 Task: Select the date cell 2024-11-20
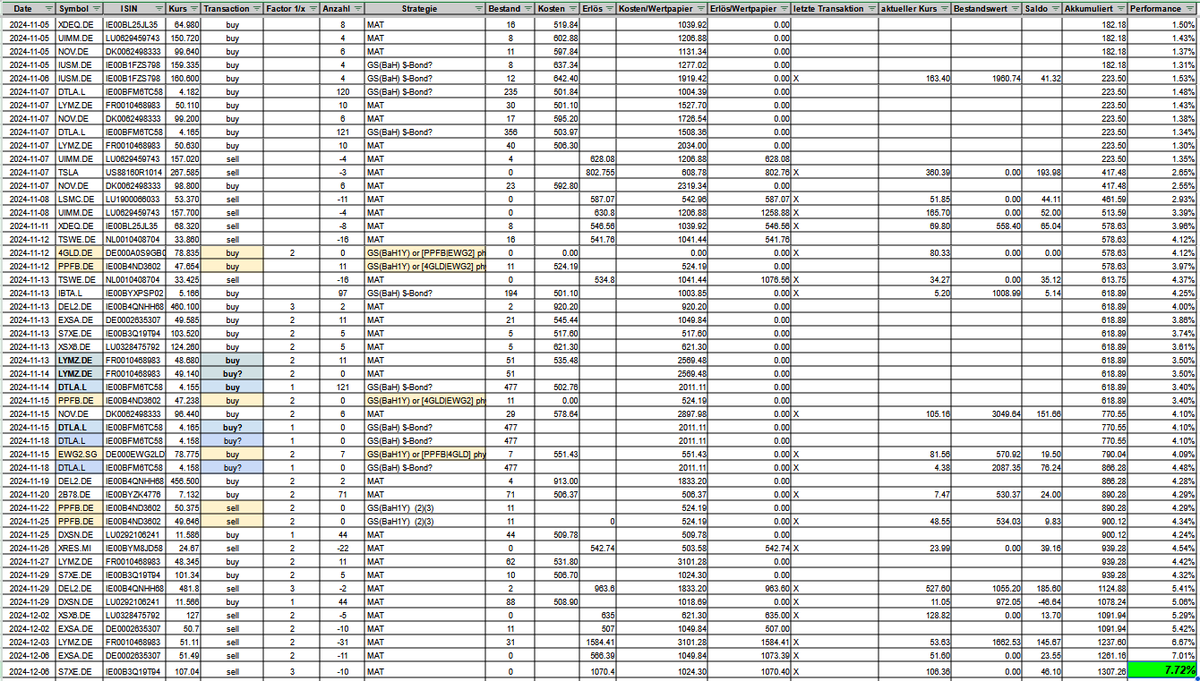(27, 493)
